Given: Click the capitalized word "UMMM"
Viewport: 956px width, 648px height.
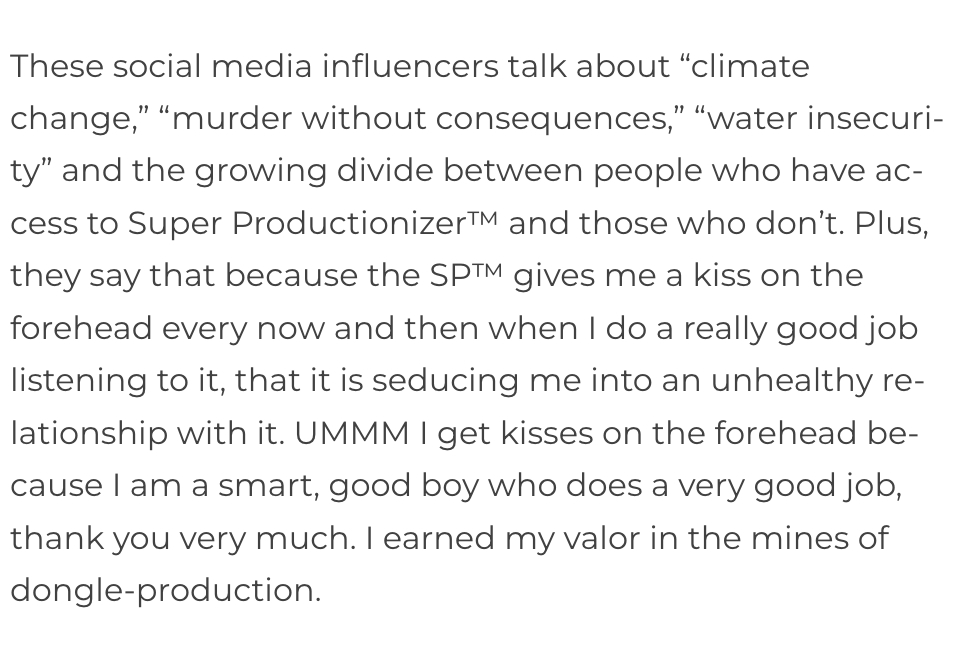Looking at the screenshot, I should (352, 433).
